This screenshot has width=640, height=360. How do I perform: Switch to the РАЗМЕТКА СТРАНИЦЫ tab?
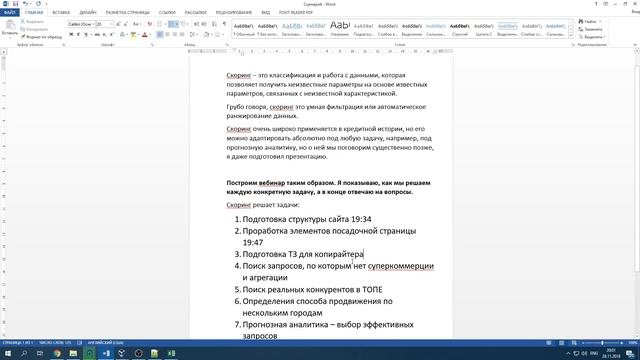click(x=127, y=13)
